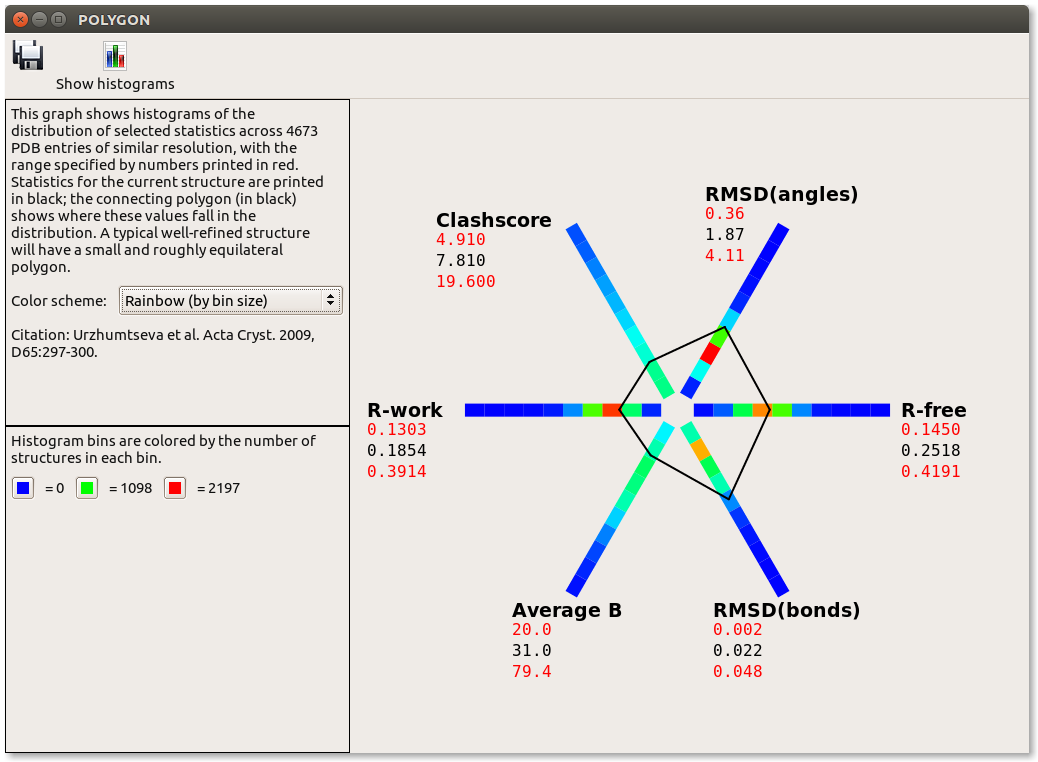This screenshot has width=1038, height=762.
Task: Click the R-free axis label
Action: point(935,410)
